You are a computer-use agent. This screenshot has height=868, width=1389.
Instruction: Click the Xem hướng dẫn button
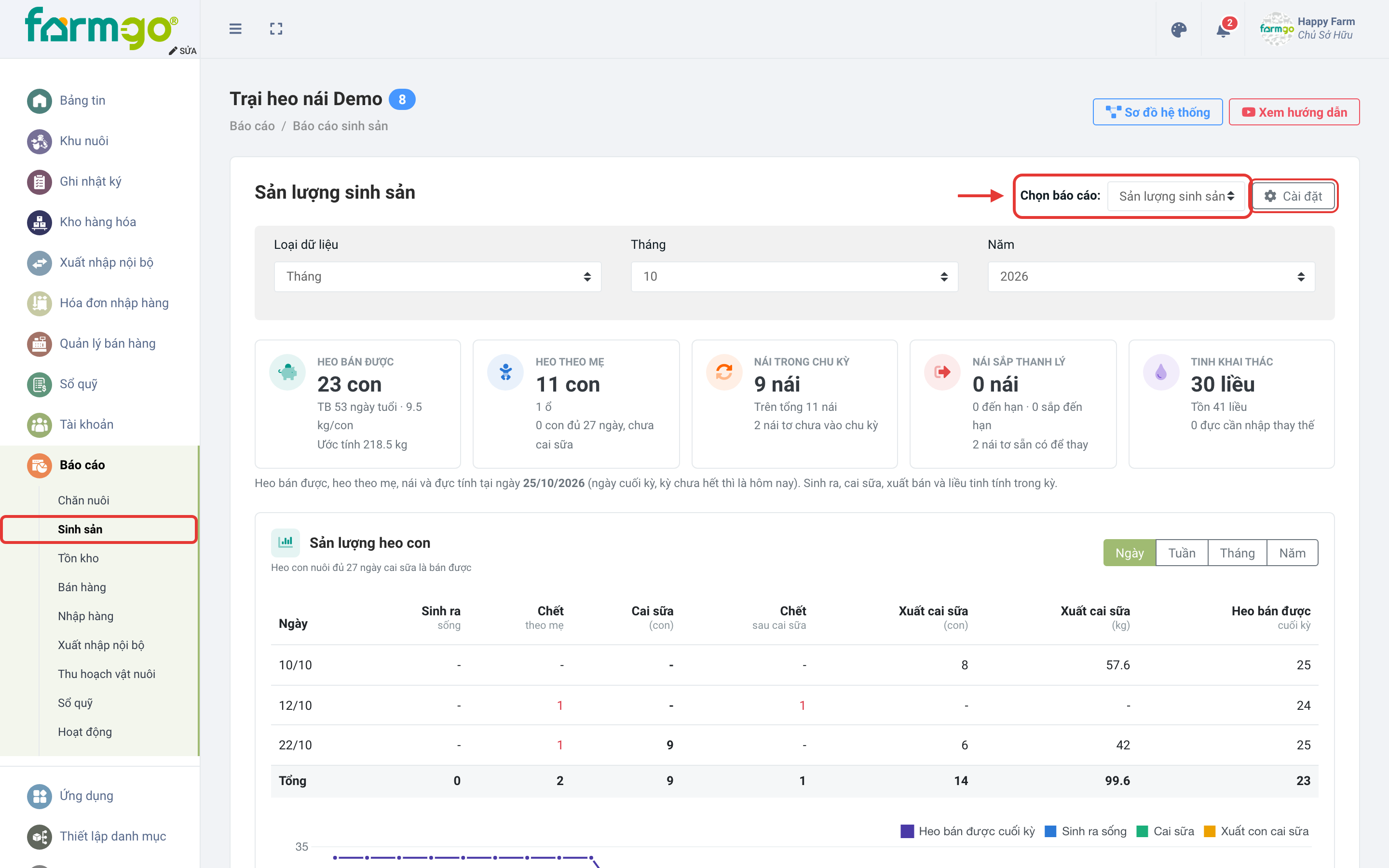(x=1294, y=112)
